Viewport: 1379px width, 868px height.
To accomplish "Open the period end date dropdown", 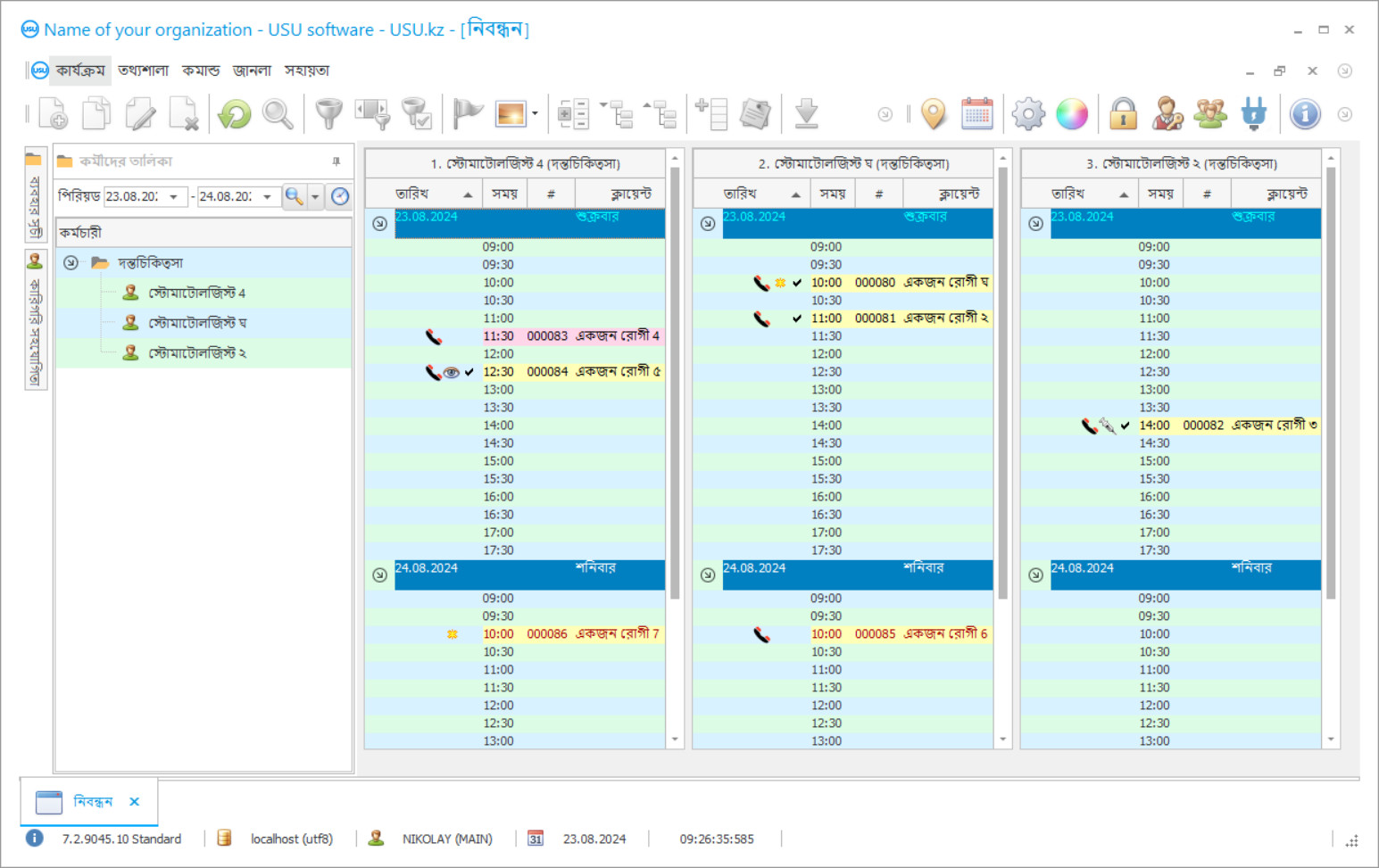I will [x=268, y=197].
